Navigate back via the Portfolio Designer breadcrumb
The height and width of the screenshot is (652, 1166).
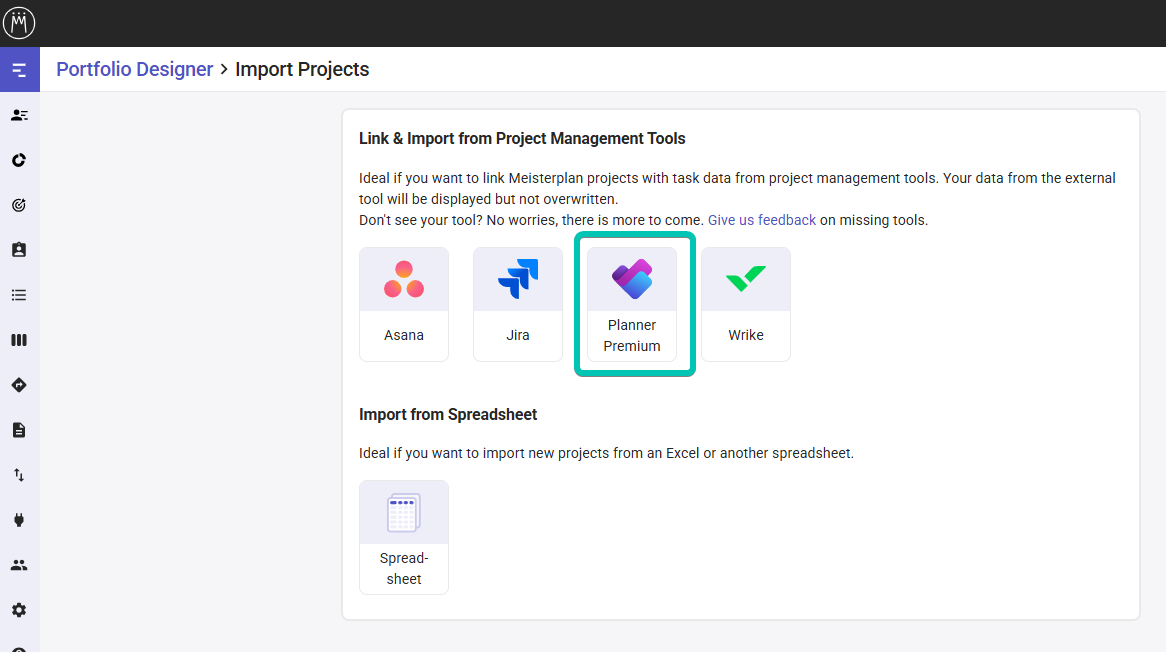click(134, 69)
